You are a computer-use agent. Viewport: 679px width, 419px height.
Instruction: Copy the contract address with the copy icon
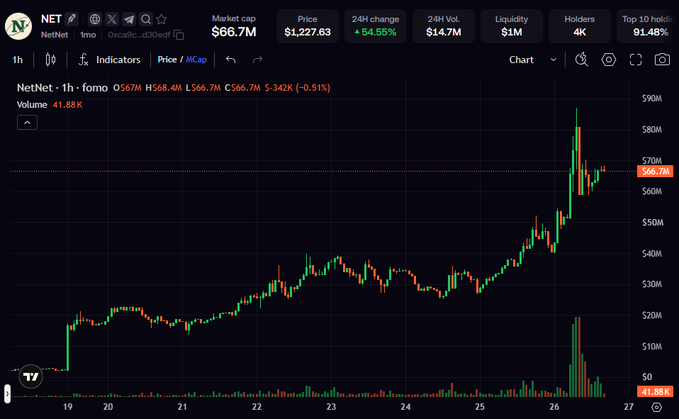[178, 35]
